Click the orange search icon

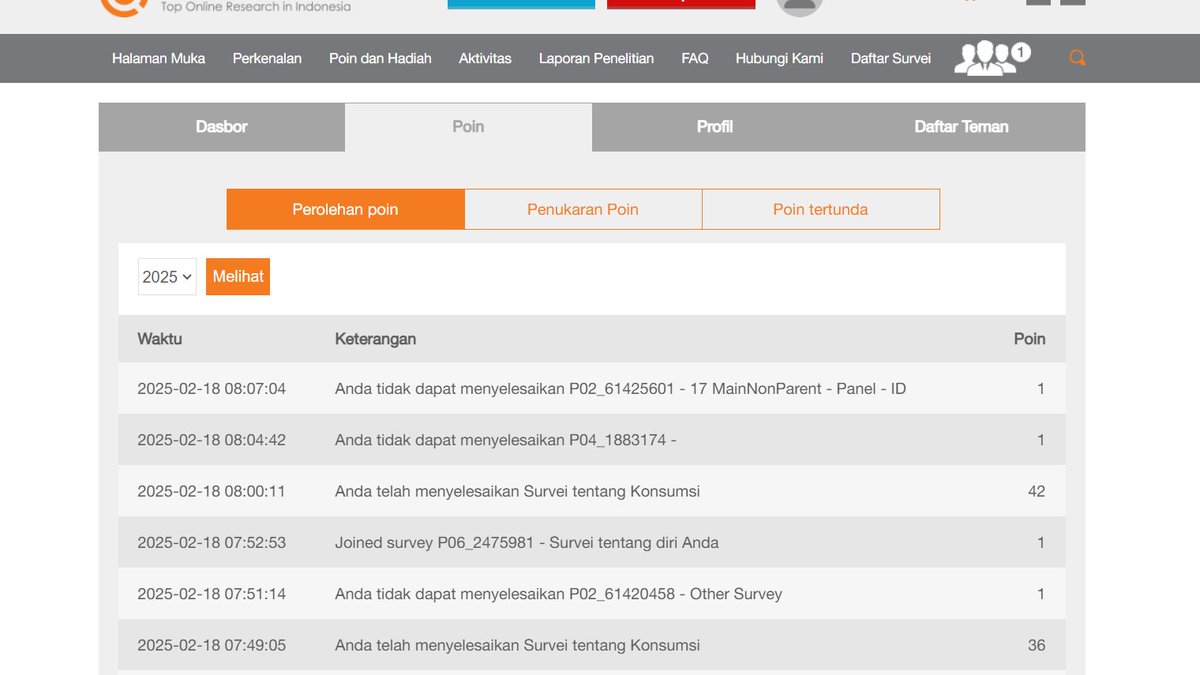pyautogui.click(x=1077, y=57)
